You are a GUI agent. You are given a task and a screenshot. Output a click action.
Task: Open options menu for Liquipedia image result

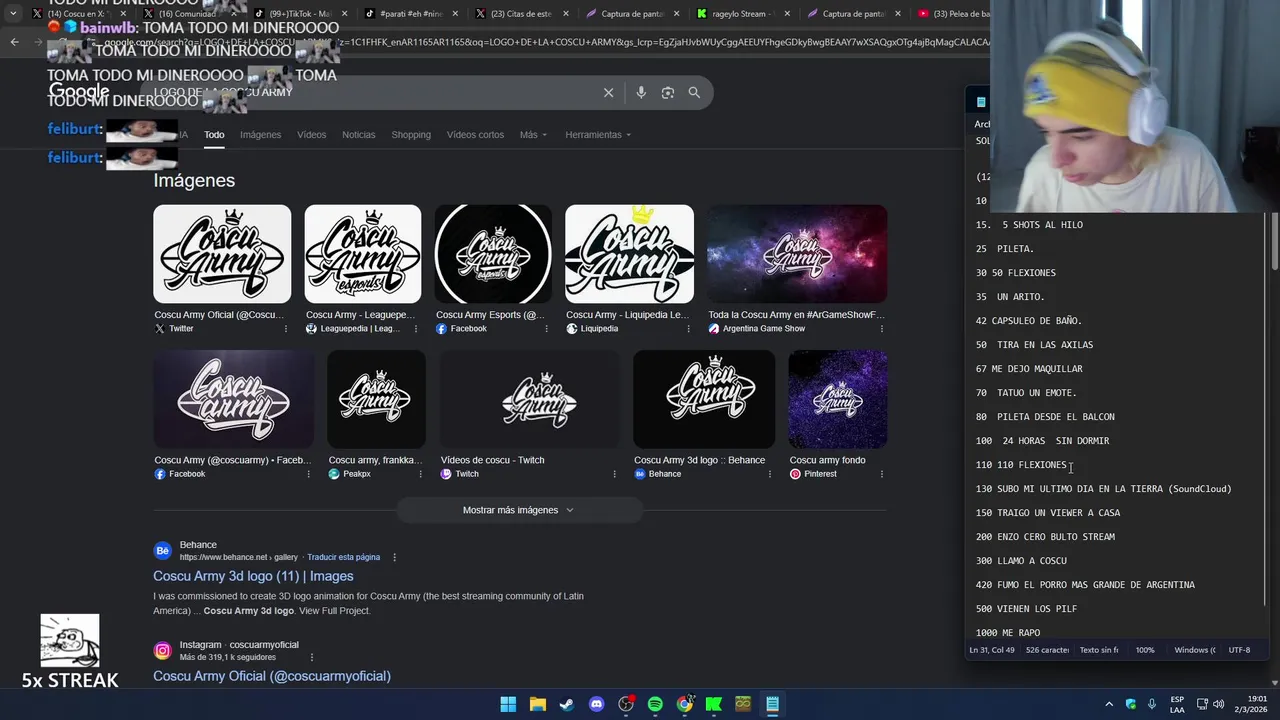(688, 328)
